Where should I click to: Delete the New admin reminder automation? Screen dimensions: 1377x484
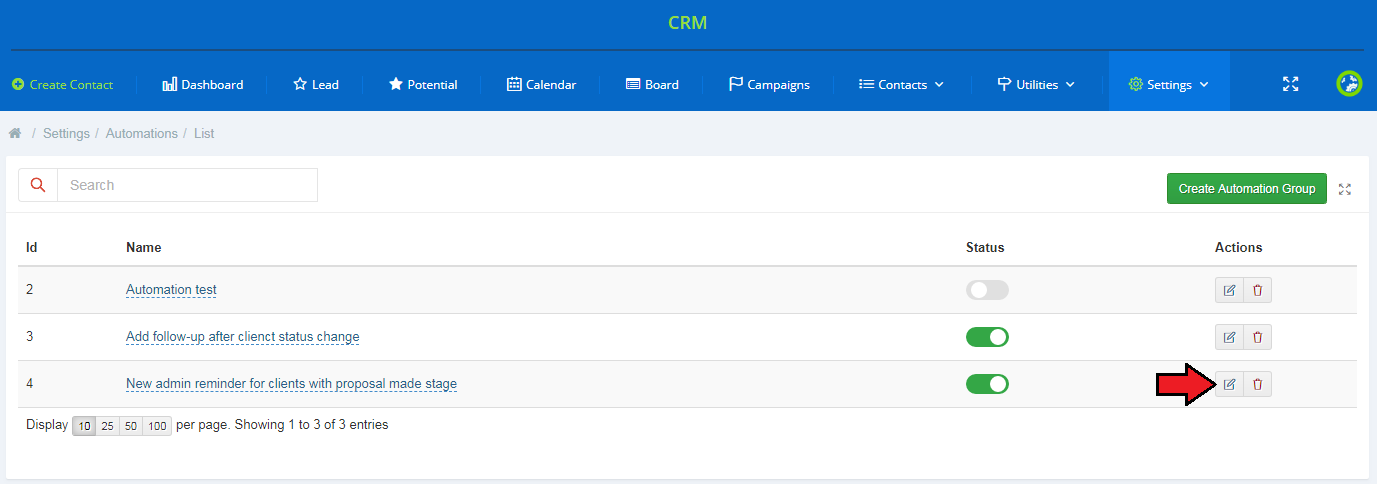coord(1257,384)
